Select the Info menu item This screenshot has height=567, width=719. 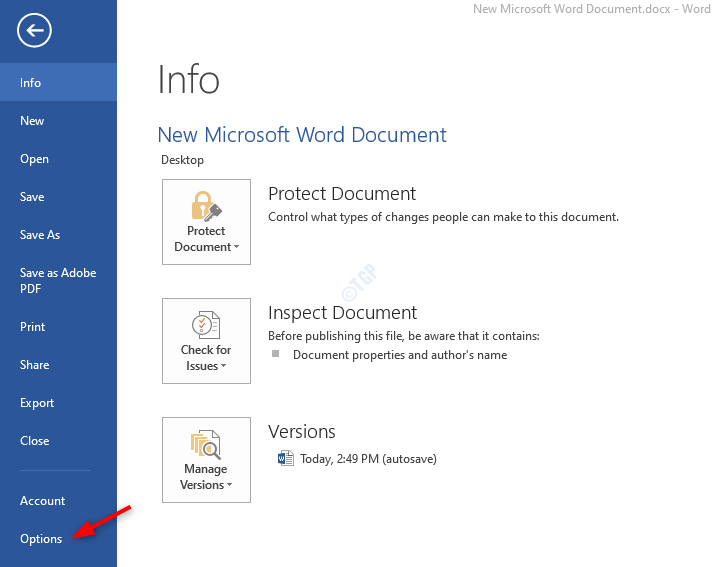58,83
